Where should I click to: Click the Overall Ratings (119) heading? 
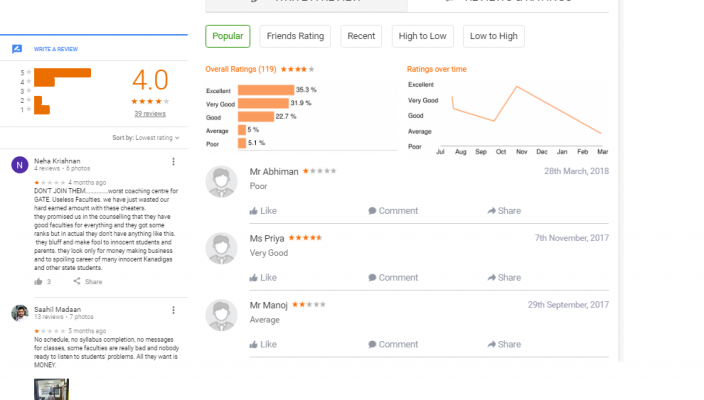(241, 69)
